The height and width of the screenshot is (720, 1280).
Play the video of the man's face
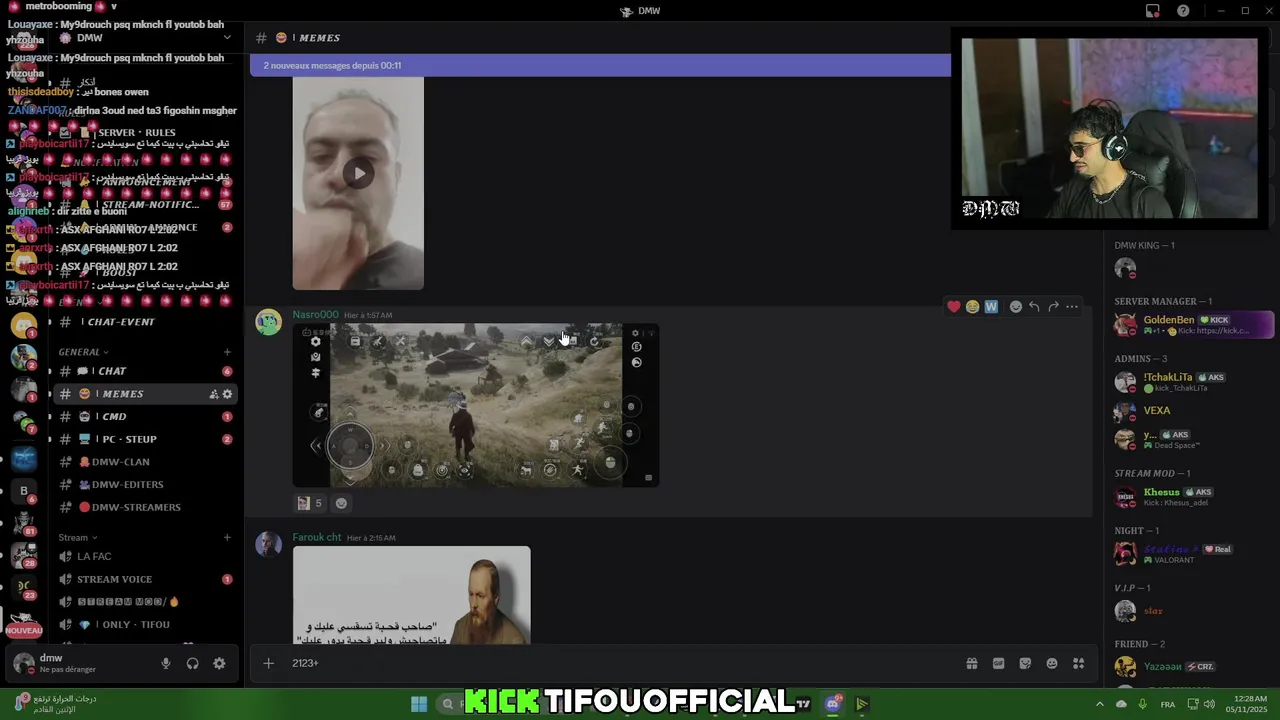(358, 174)
